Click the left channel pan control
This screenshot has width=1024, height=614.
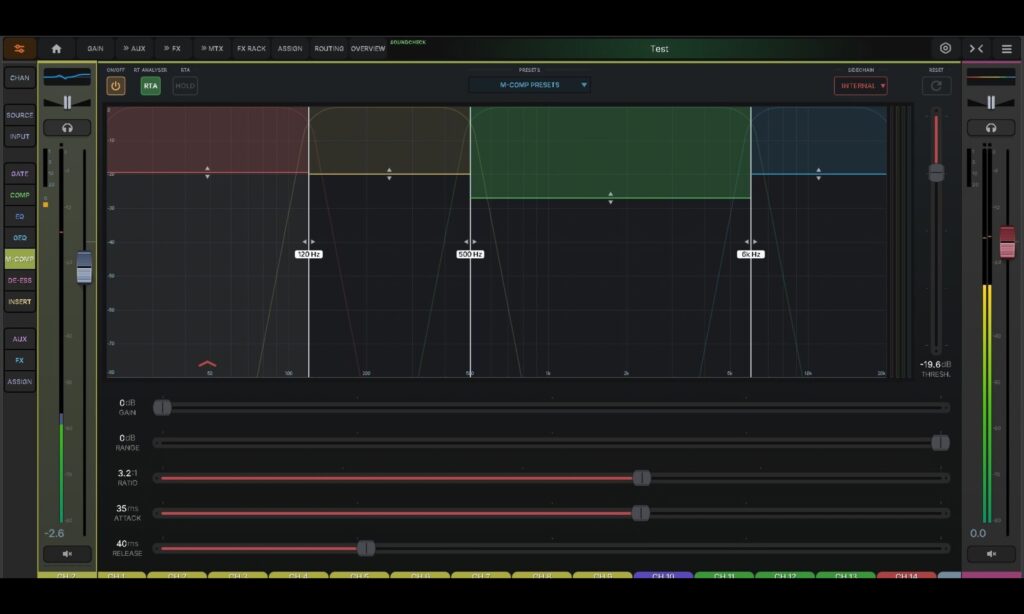(x=67, y=103)
